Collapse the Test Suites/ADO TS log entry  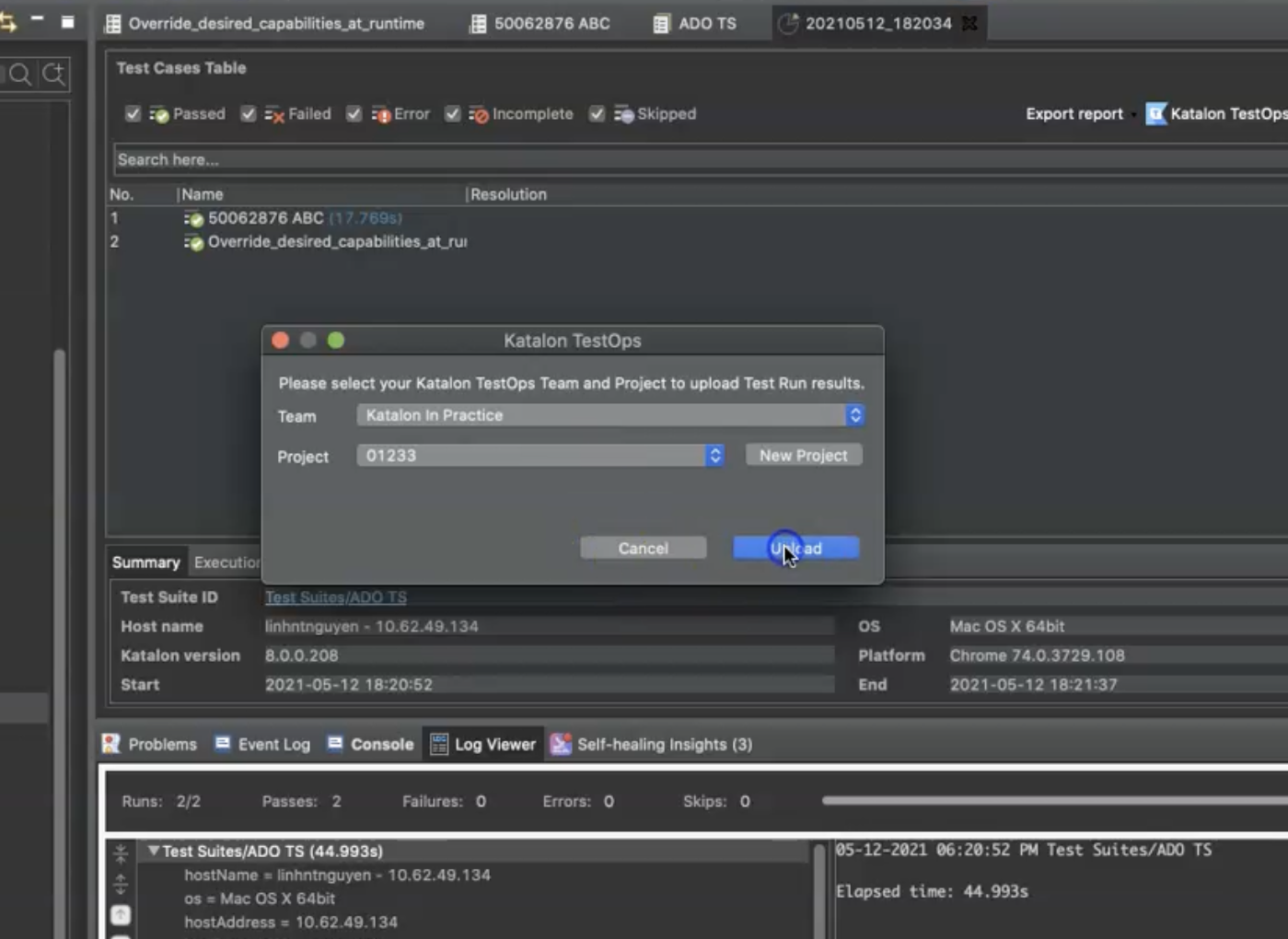click(x=154, y=852)
